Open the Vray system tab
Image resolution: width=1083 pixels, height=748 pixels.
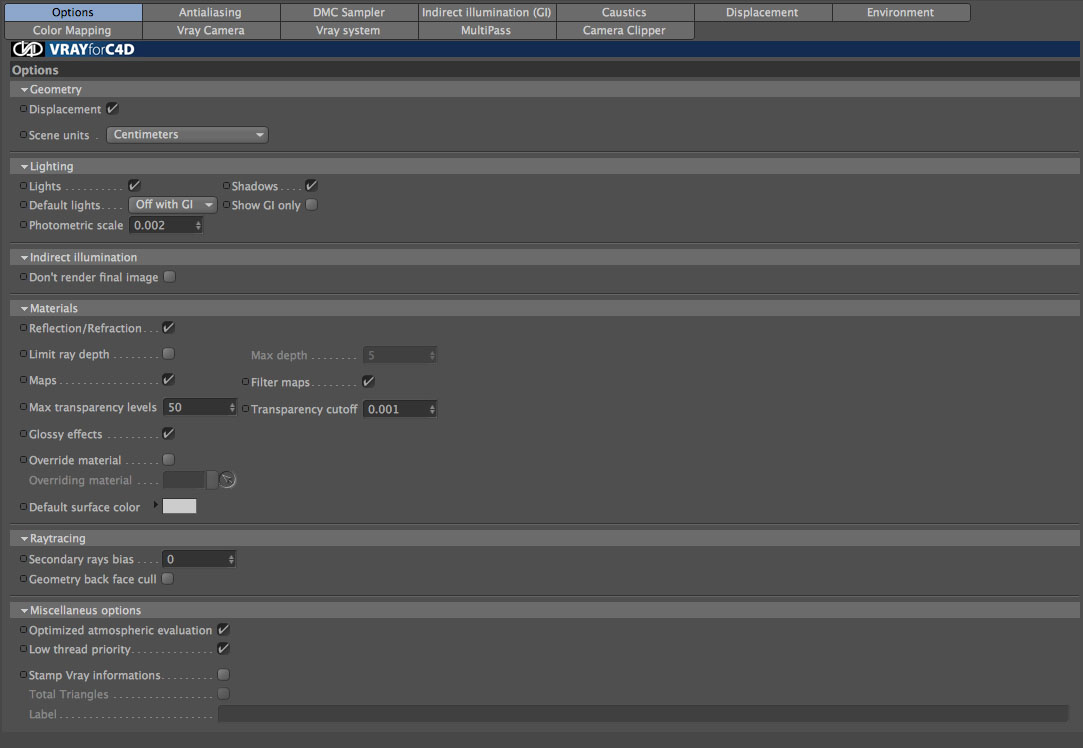[349, 30]
